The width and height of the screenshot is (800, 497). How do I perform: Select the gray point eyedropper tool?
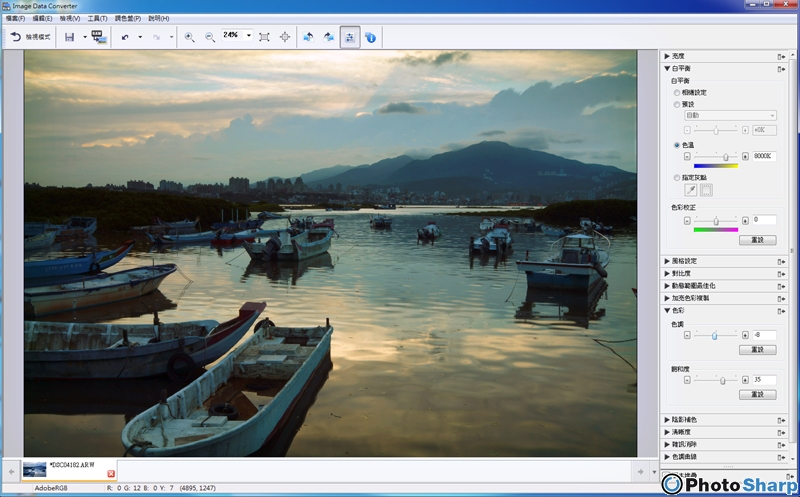(x=690, y=190)
